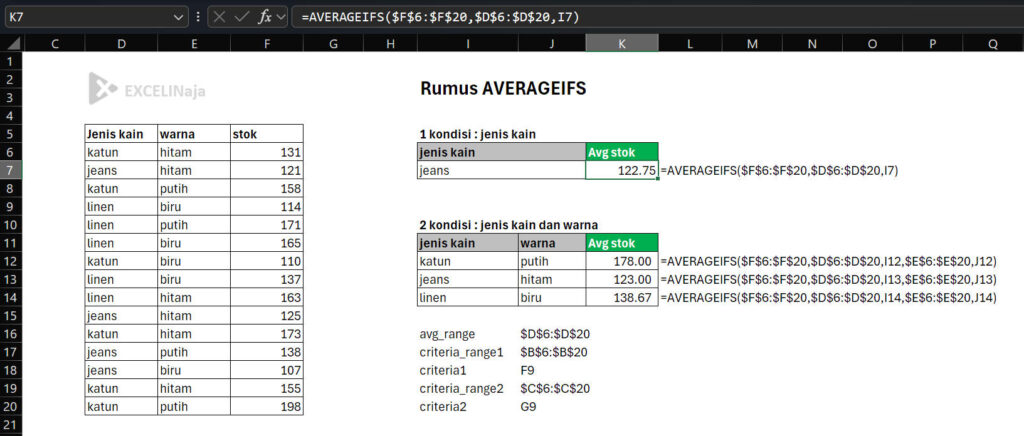Select the cell with stock value 171

[x=267, y=225]
